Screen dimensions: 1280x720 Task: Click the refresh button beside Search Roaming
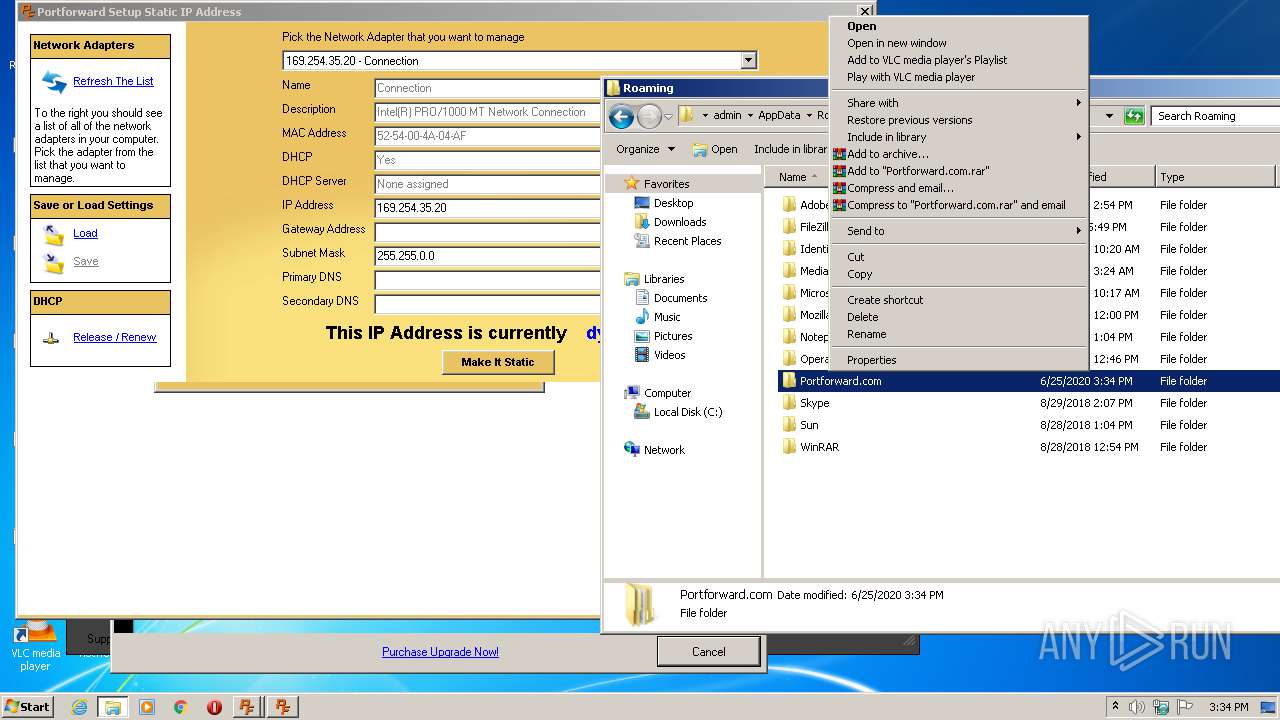coord(1134,116)
